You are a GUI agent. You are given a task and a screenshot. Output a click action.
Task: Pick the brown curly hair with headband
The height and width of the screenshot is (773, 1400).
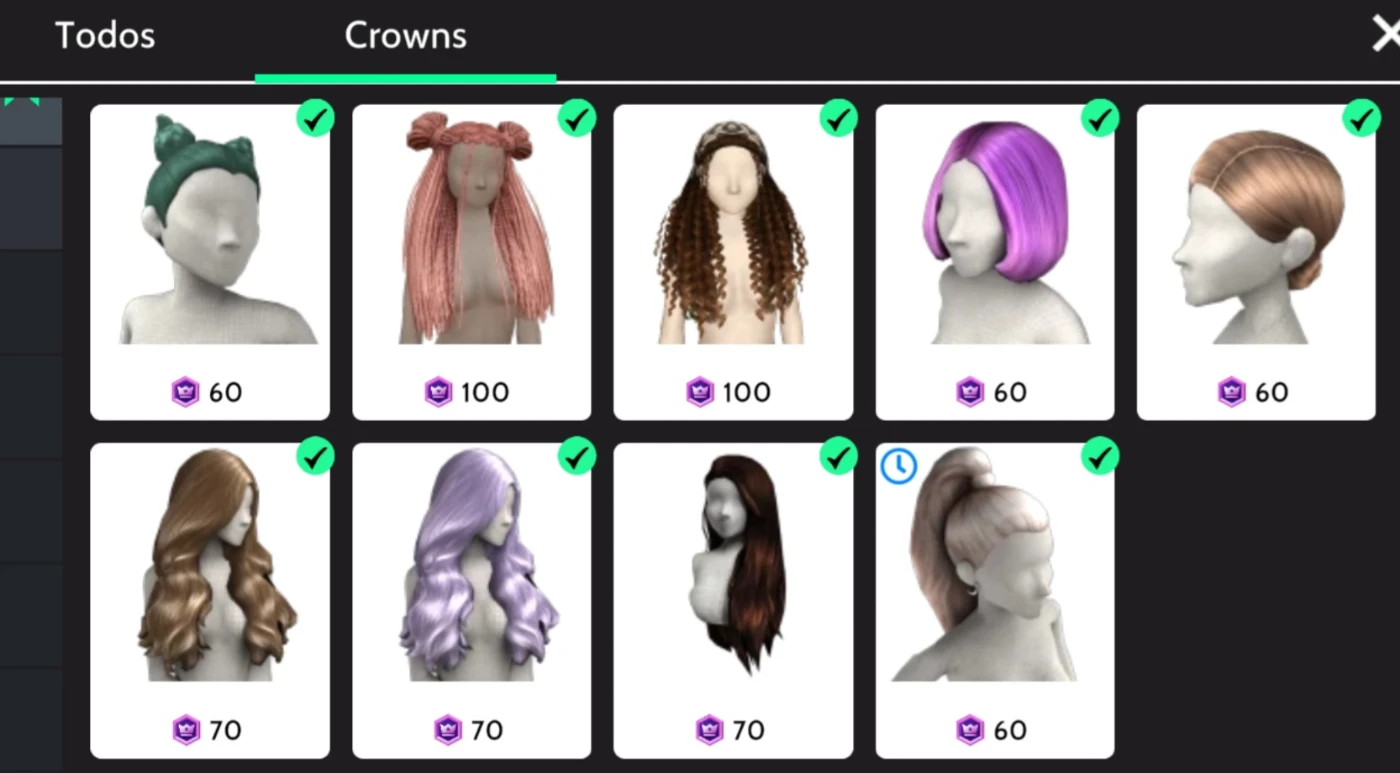733,262
